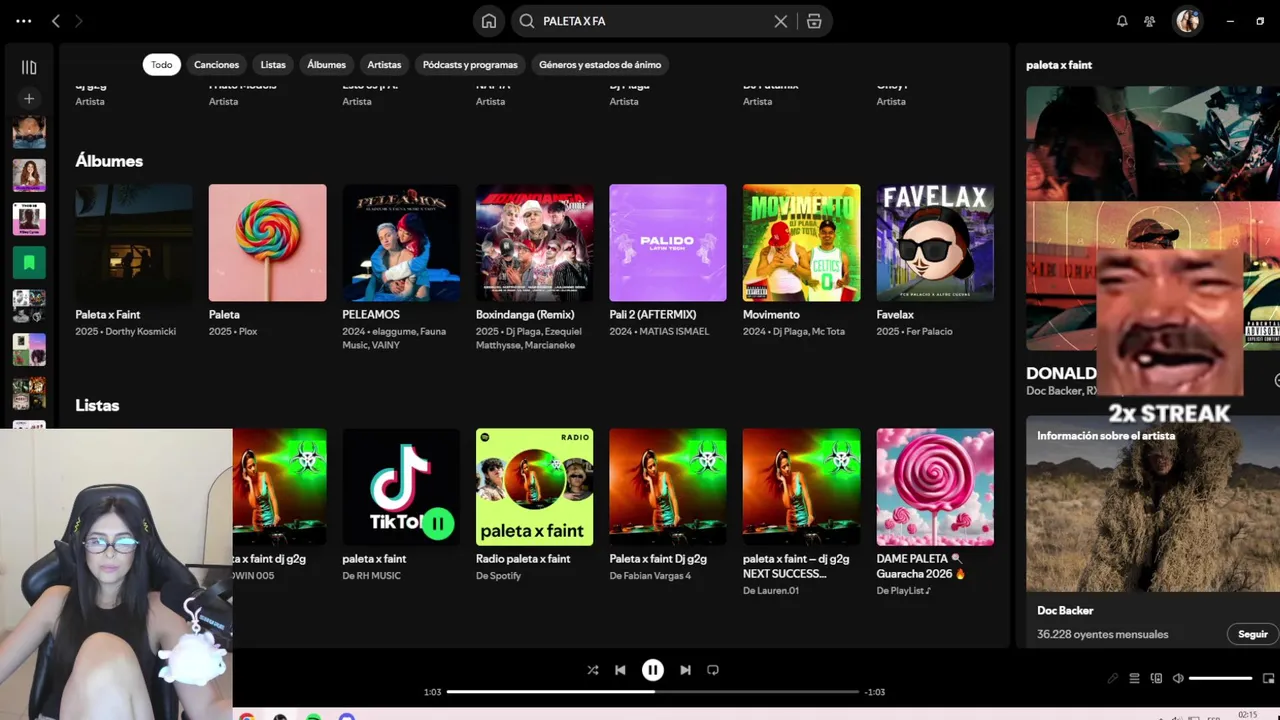This screenshot has height=720, width=1280.
Task: Toggle the lyrics microphone icon
Action: coord(1112,678)
